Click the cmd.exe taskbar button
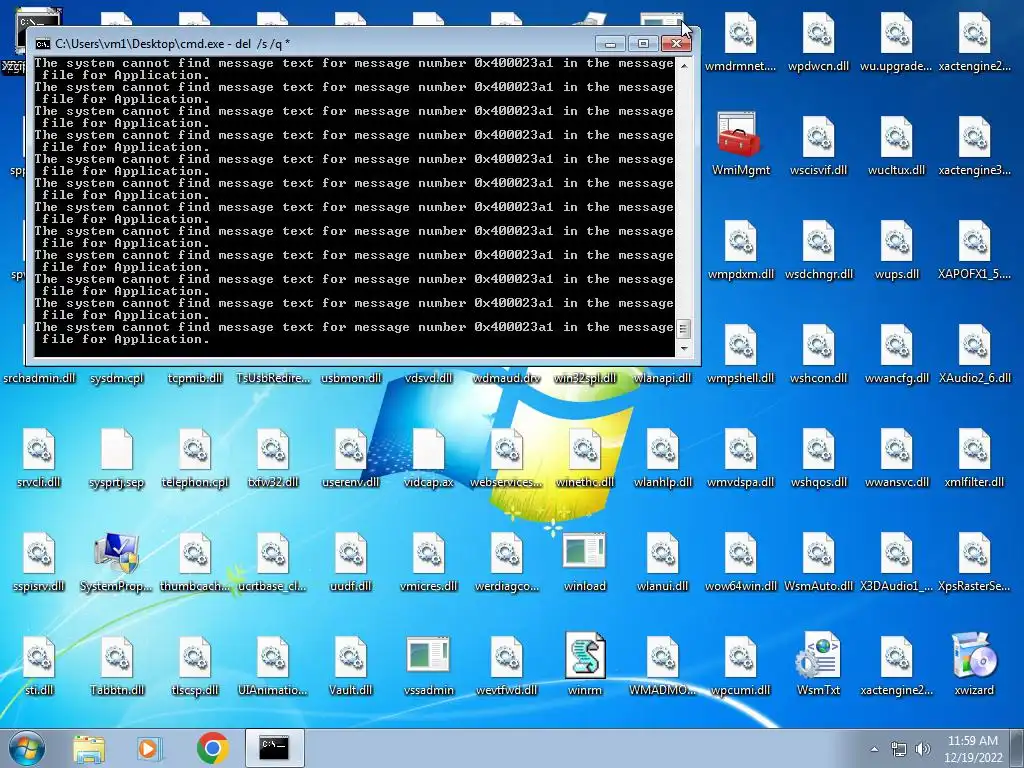 pos(274,748)
